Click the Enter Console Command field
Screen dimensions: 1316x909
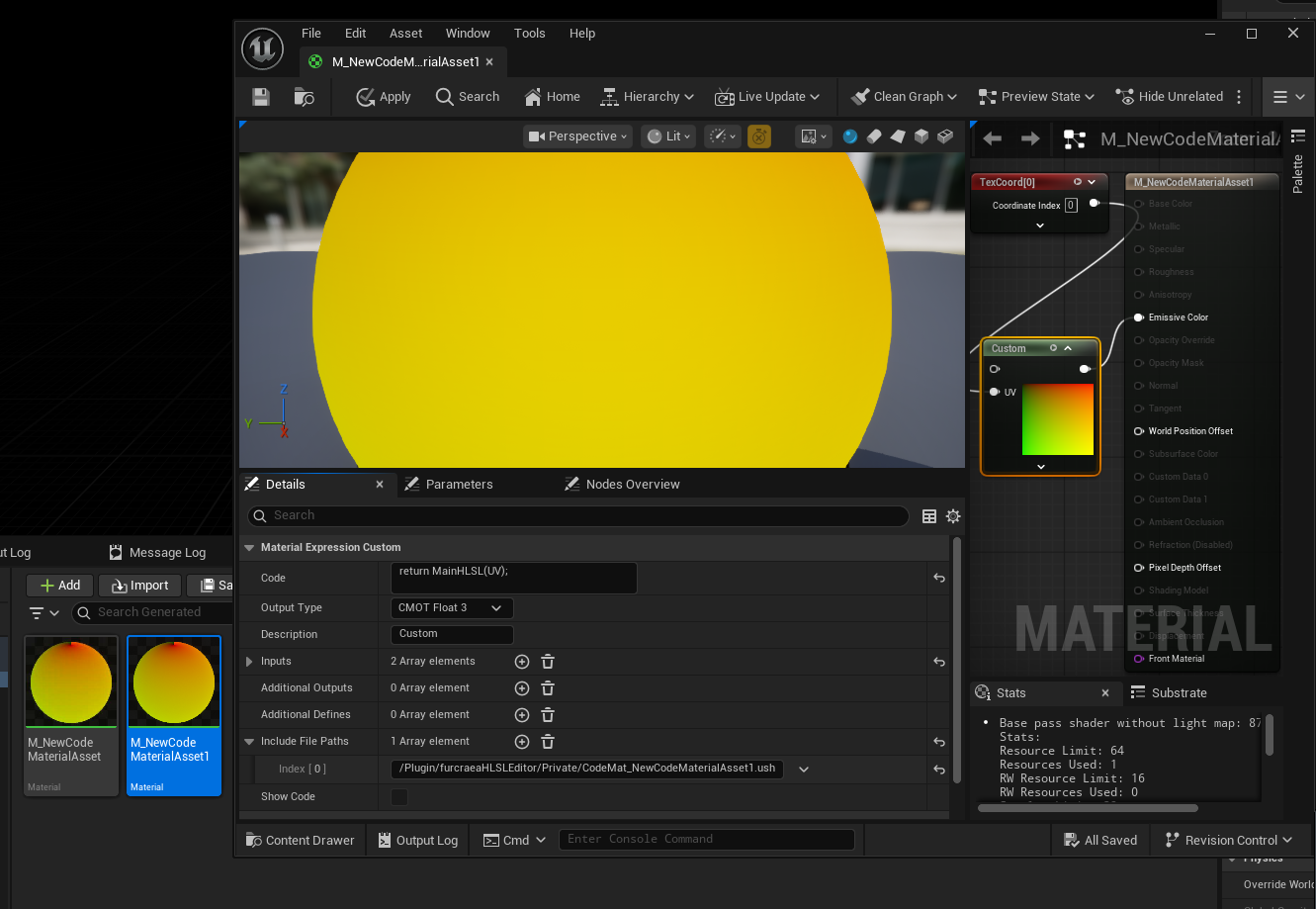point(706,840)
